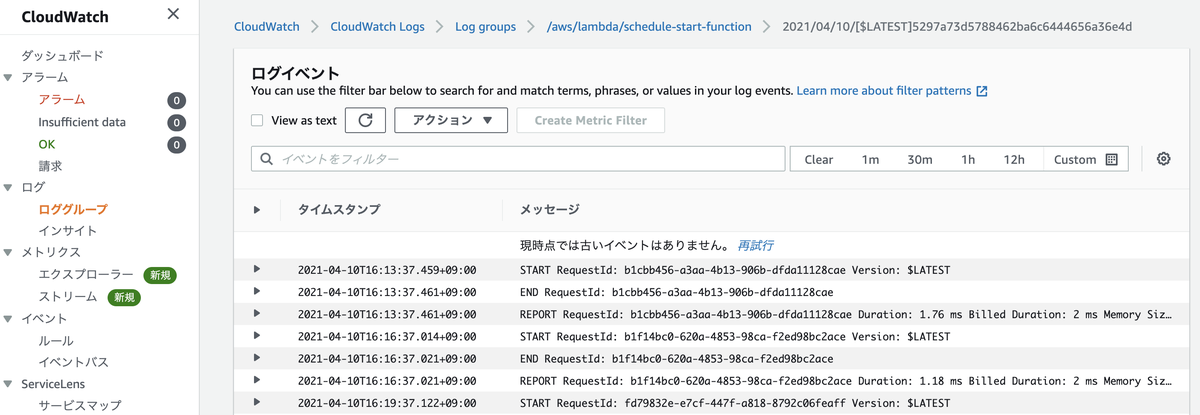Collapse the ServiceLens sidebar section
The width and height of the screenshot is (1200, 415).
coord(8,384)
